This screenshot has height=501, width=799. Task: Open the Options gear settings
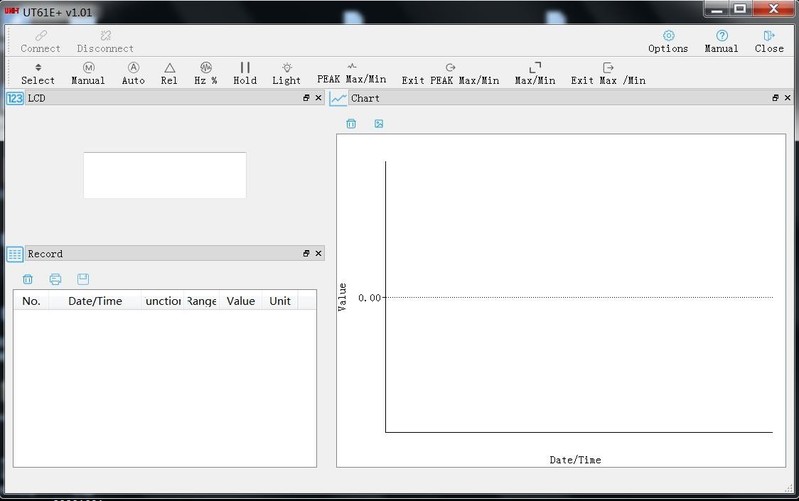click(668, 36)
